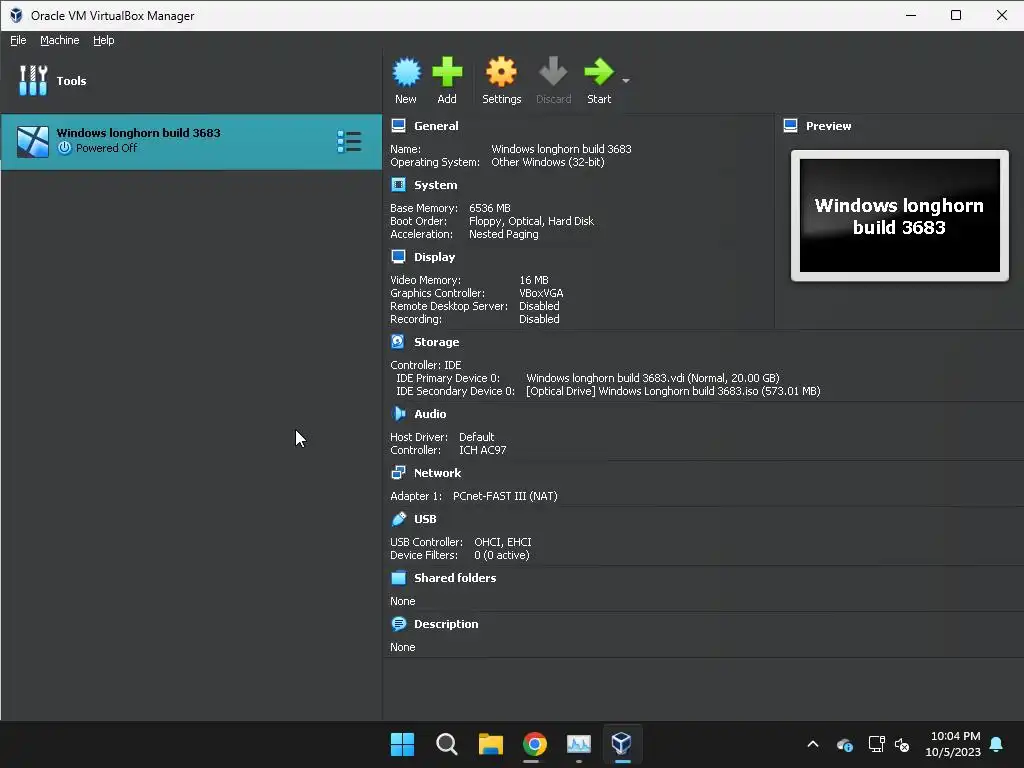Open Google Chrome from taskbar

(x=535, y=744)
